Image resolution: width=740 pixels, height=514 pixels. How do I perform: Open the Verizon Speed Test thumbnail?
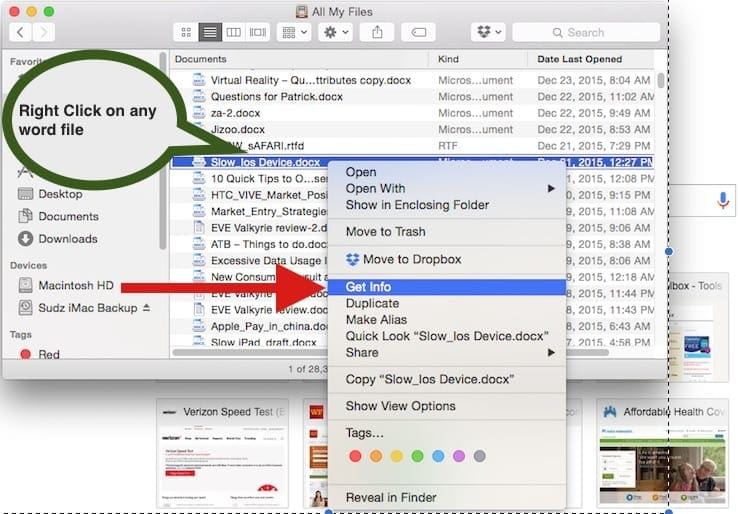tap(223, 453)
